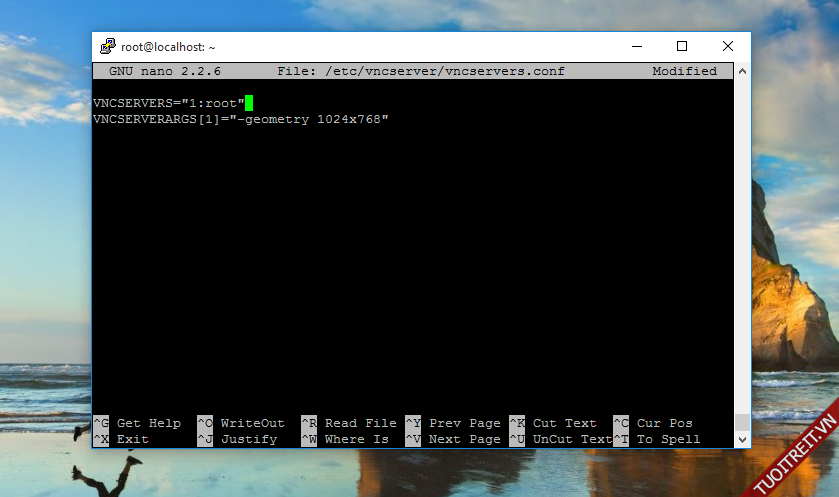Click the ^U UnCut Text shortcut

pos(561,439)
